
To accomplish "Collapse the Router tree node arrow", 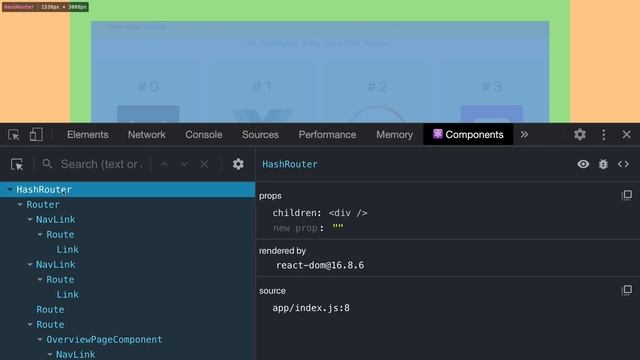I will click(x=20, y=204).
